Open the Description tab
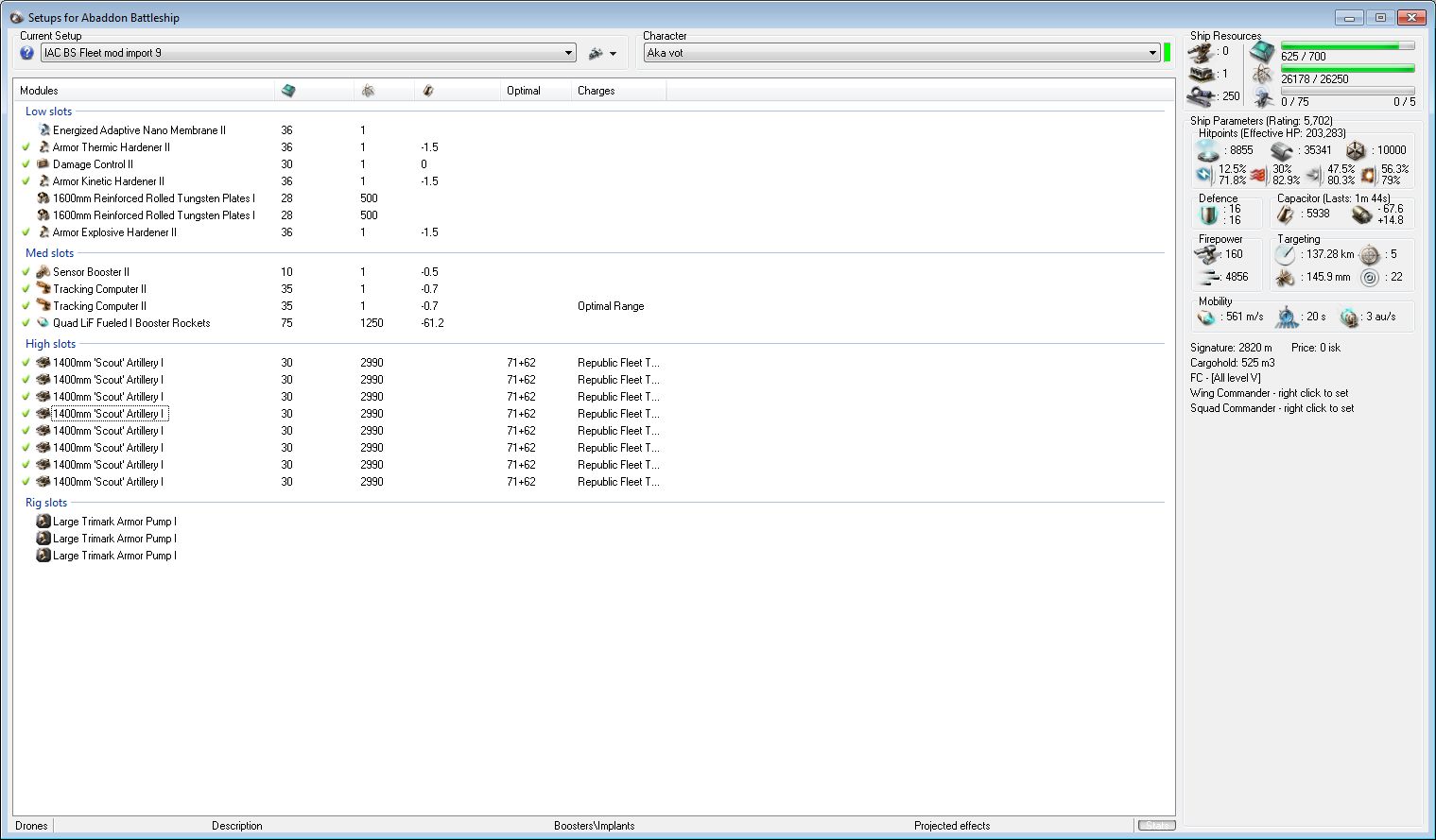The height and width of the screenshot is (840, 1436). pyautogui.click(x=237, y=826)
